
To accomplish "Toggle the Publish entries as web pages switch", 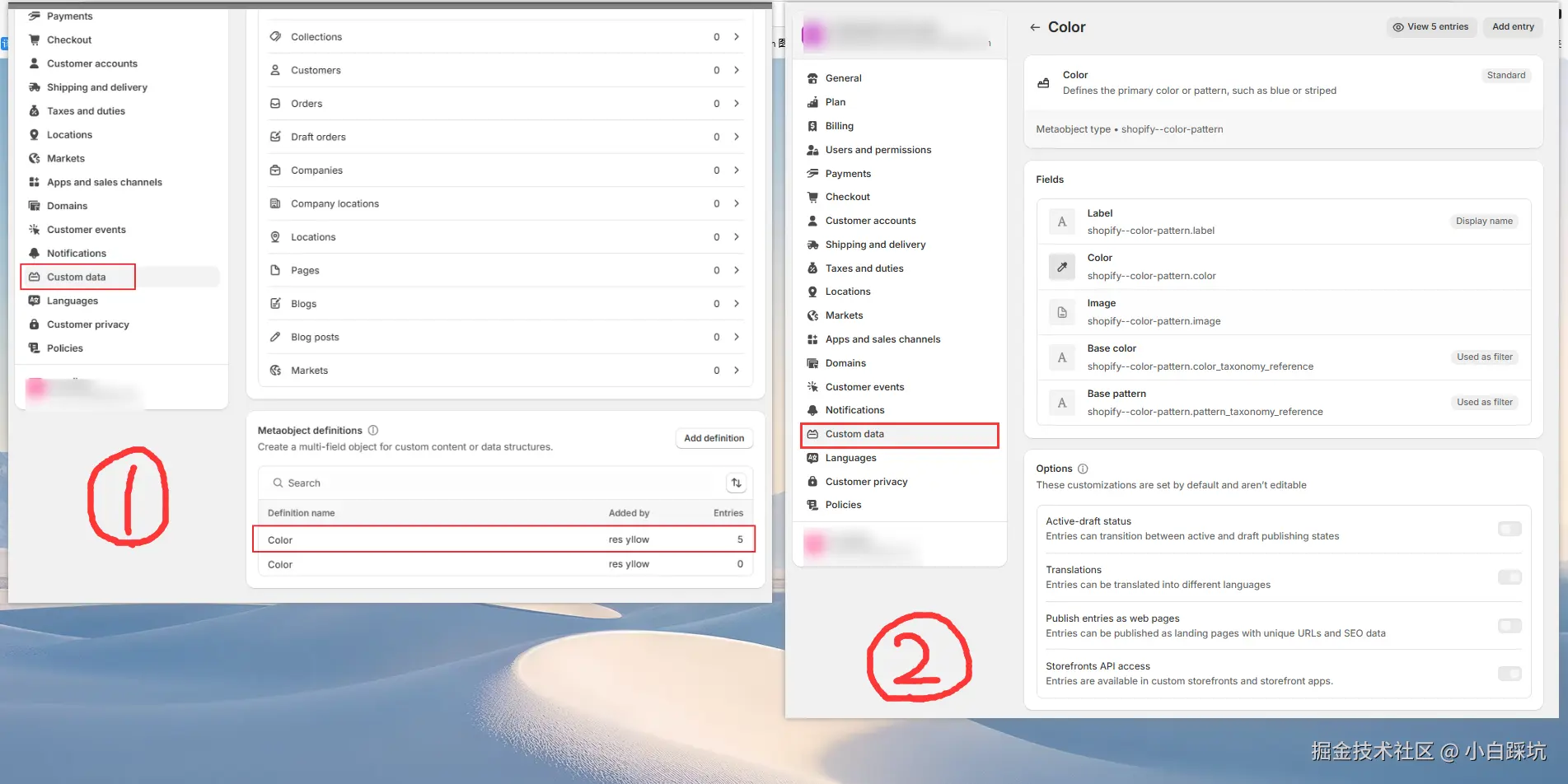I will (x=1509, y=626).
